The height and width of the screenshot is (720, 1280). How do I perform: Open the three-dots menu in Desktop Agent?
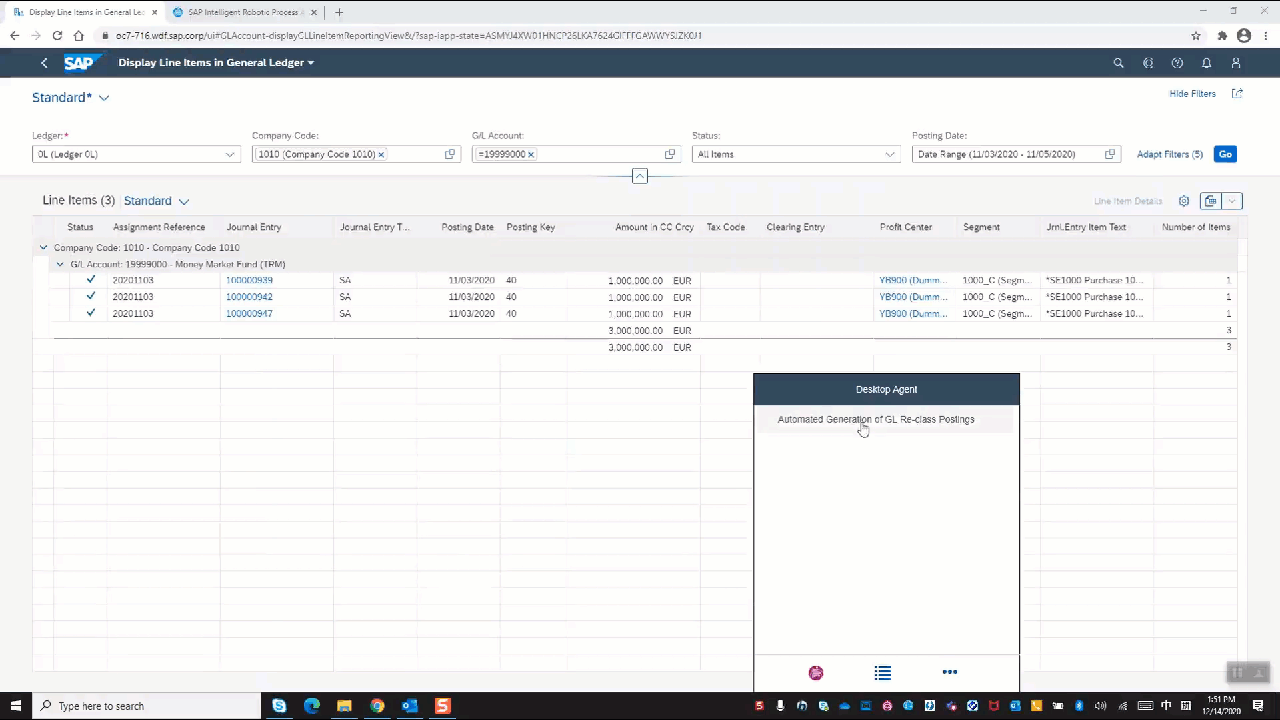click(x=950, y=672)
